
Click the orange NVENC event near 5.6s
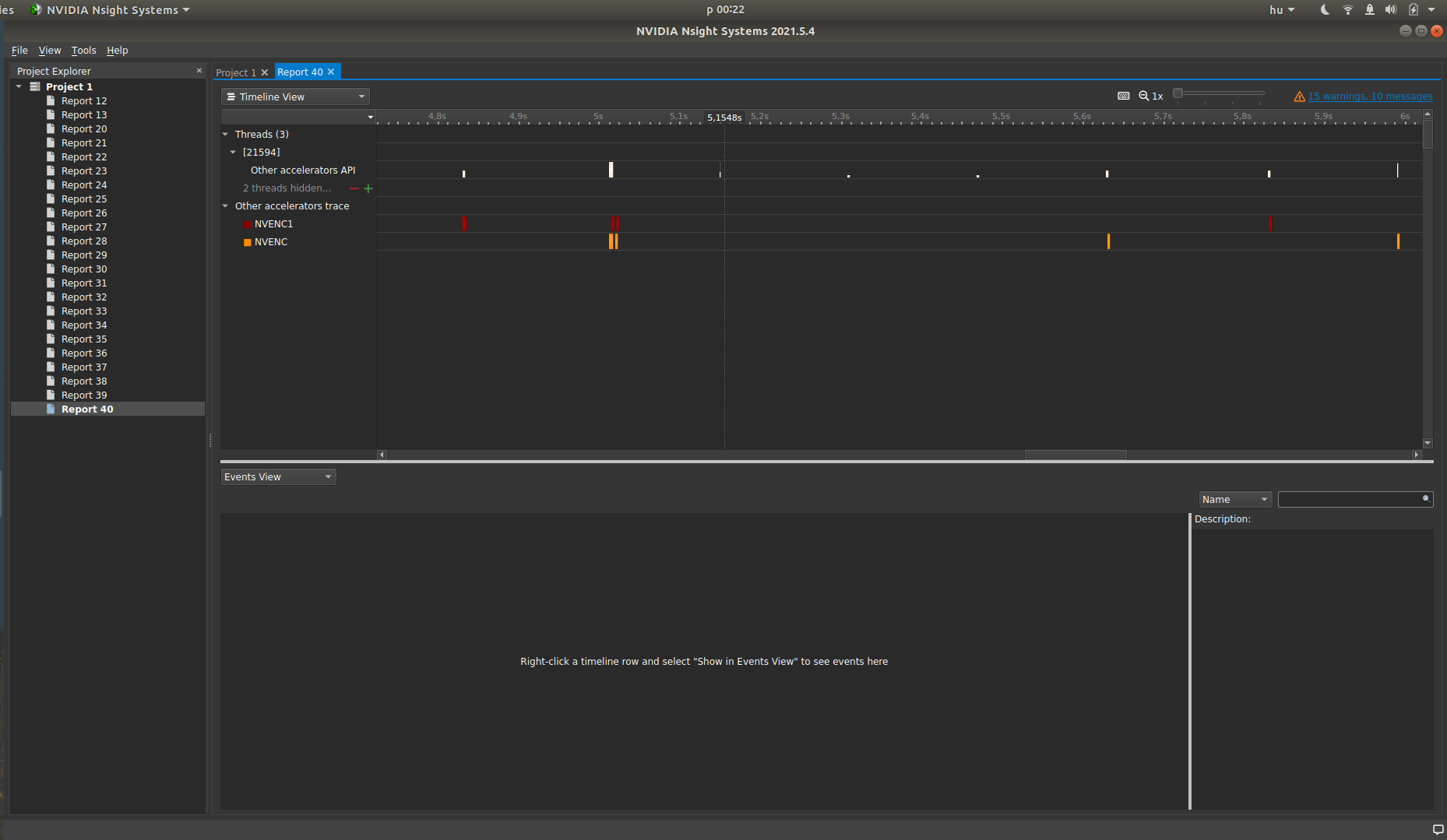coord(1108,241)
